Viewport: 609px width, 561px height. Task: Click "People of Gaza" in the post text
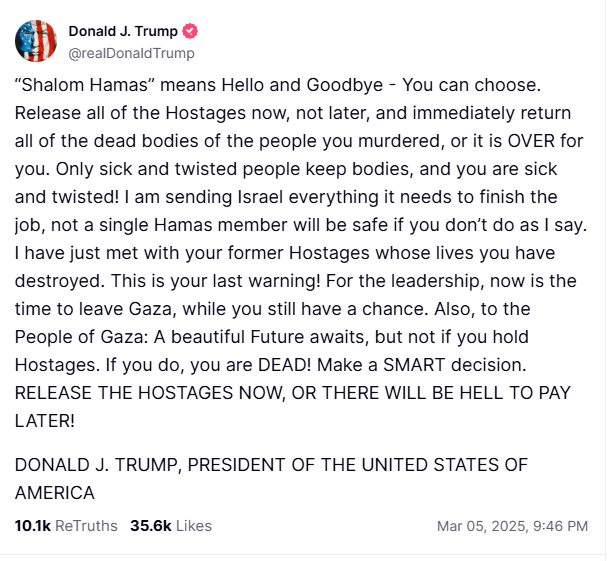point(82,337)
